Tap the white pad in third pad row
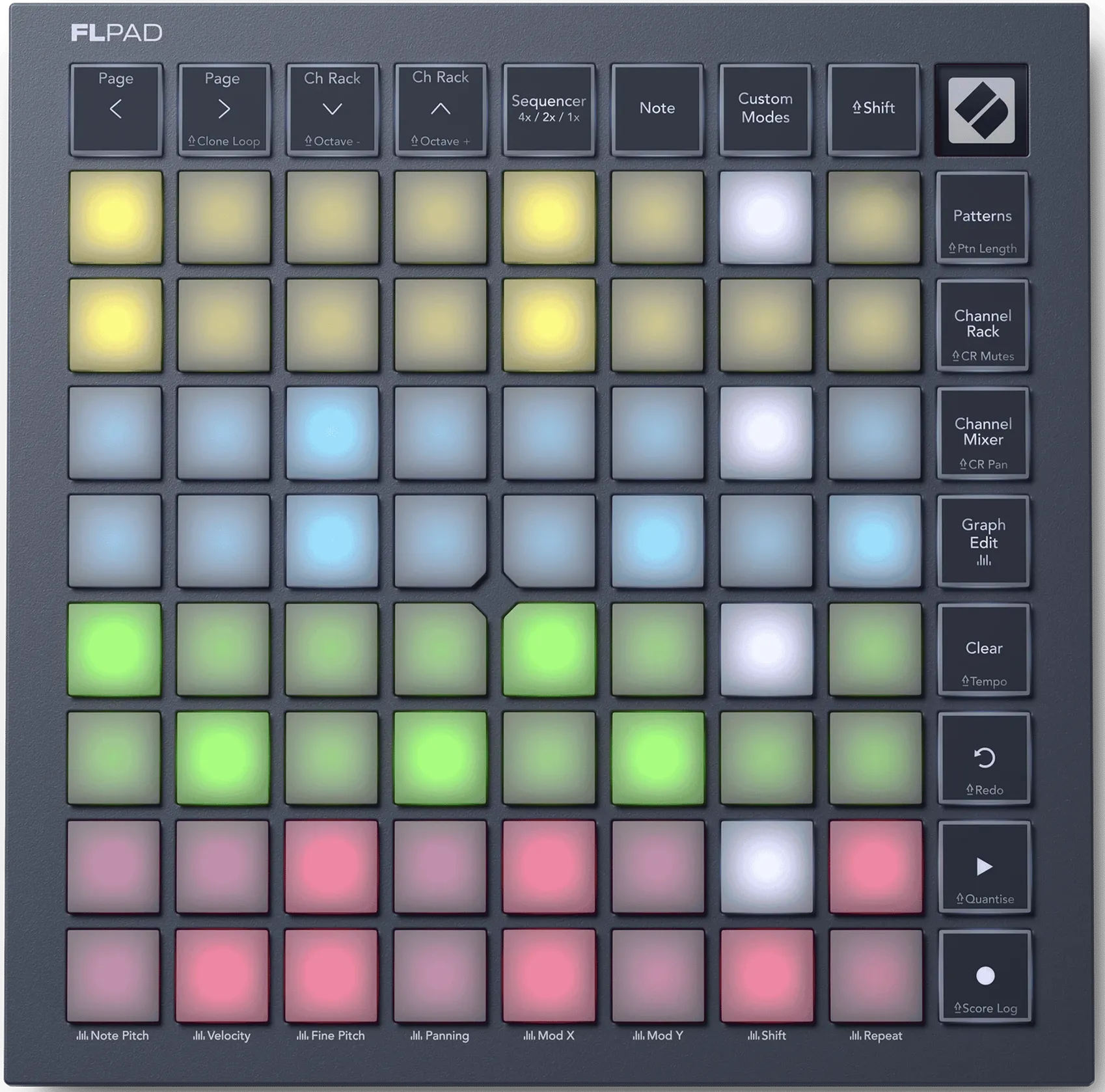Screen dimensions: 1105x1092 point(765,433)
